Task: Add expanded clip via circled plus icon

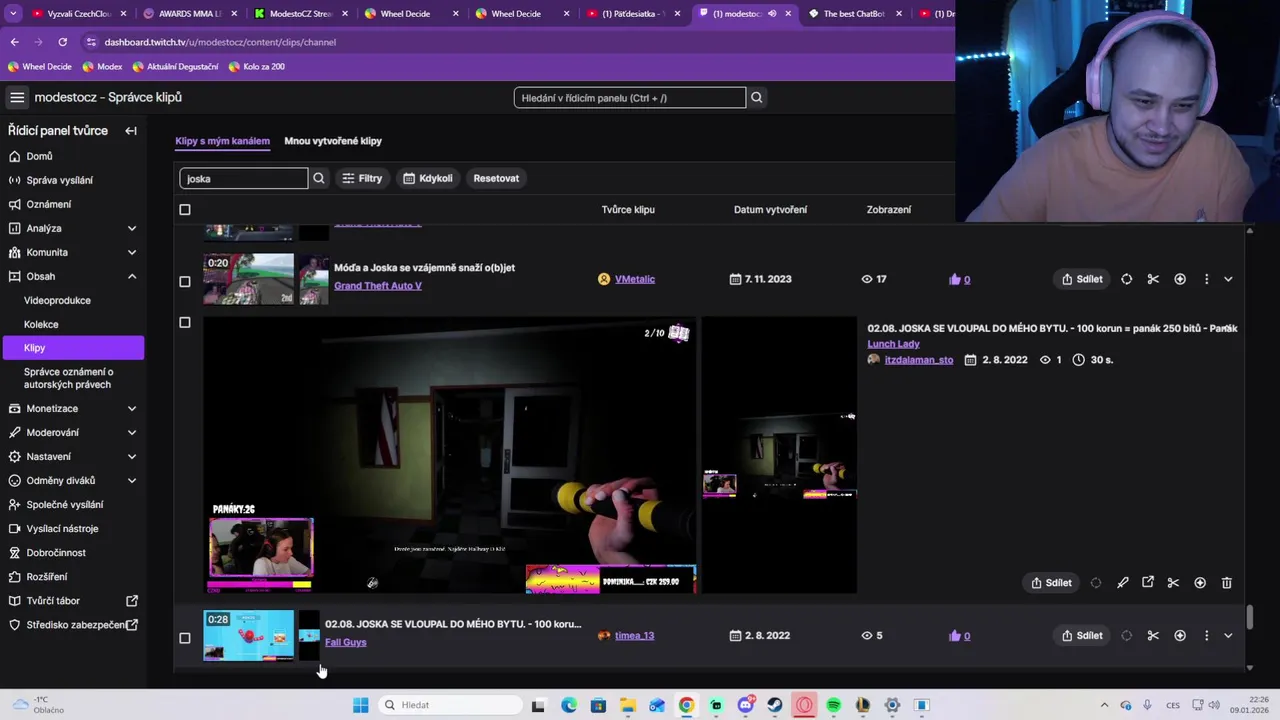Action: pyautogui.click(x=1200, y=583)
